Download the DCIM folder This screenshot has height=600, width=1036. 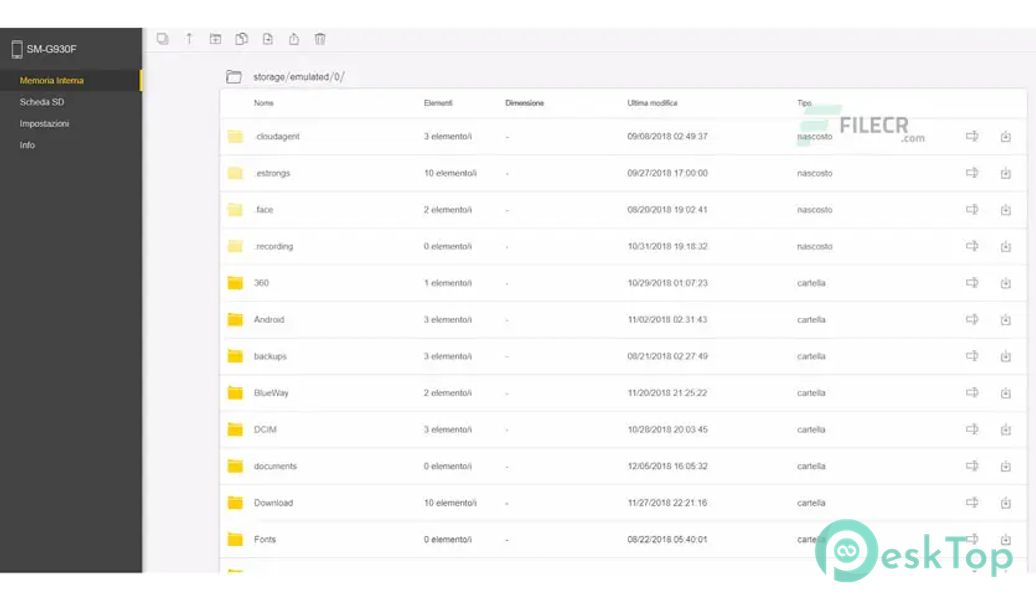tap(1006, 430)
